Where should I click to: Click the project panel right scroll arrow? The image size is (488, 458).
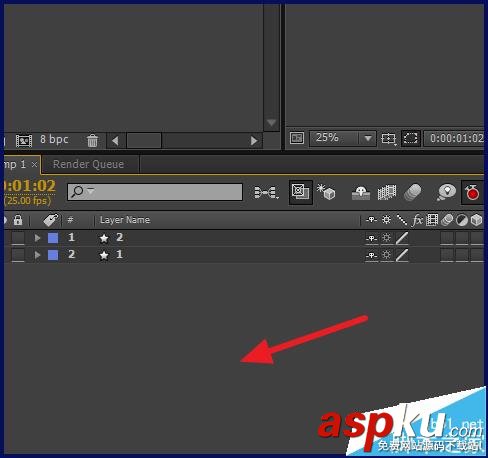coord(254,141)
